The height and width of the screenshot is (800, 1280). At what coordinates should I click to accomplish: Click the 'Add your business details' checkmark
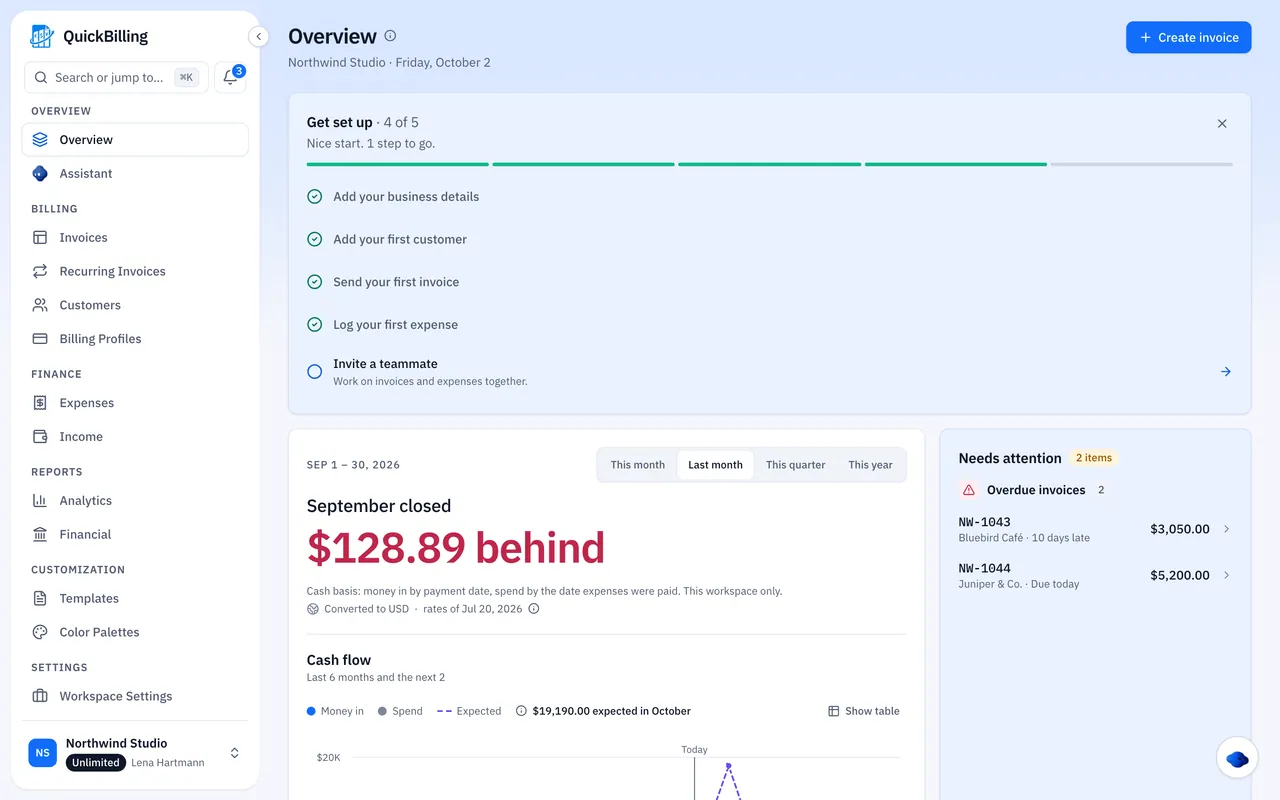314,197
